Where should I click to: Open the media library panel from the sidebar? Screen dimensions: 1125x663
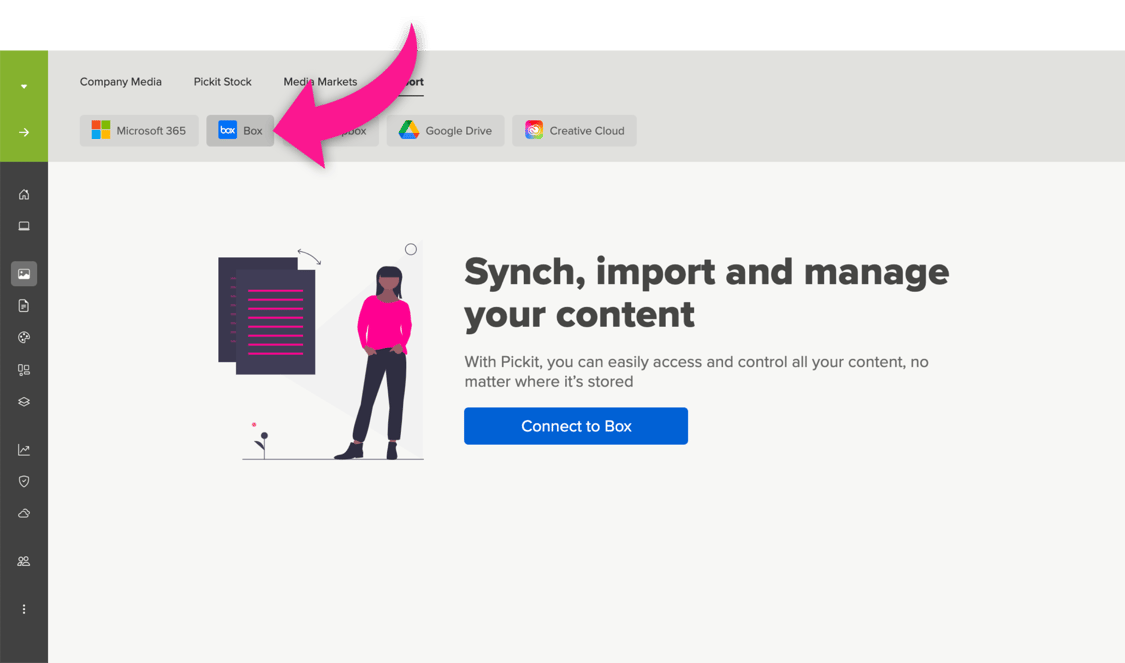[x=24, y=273]
